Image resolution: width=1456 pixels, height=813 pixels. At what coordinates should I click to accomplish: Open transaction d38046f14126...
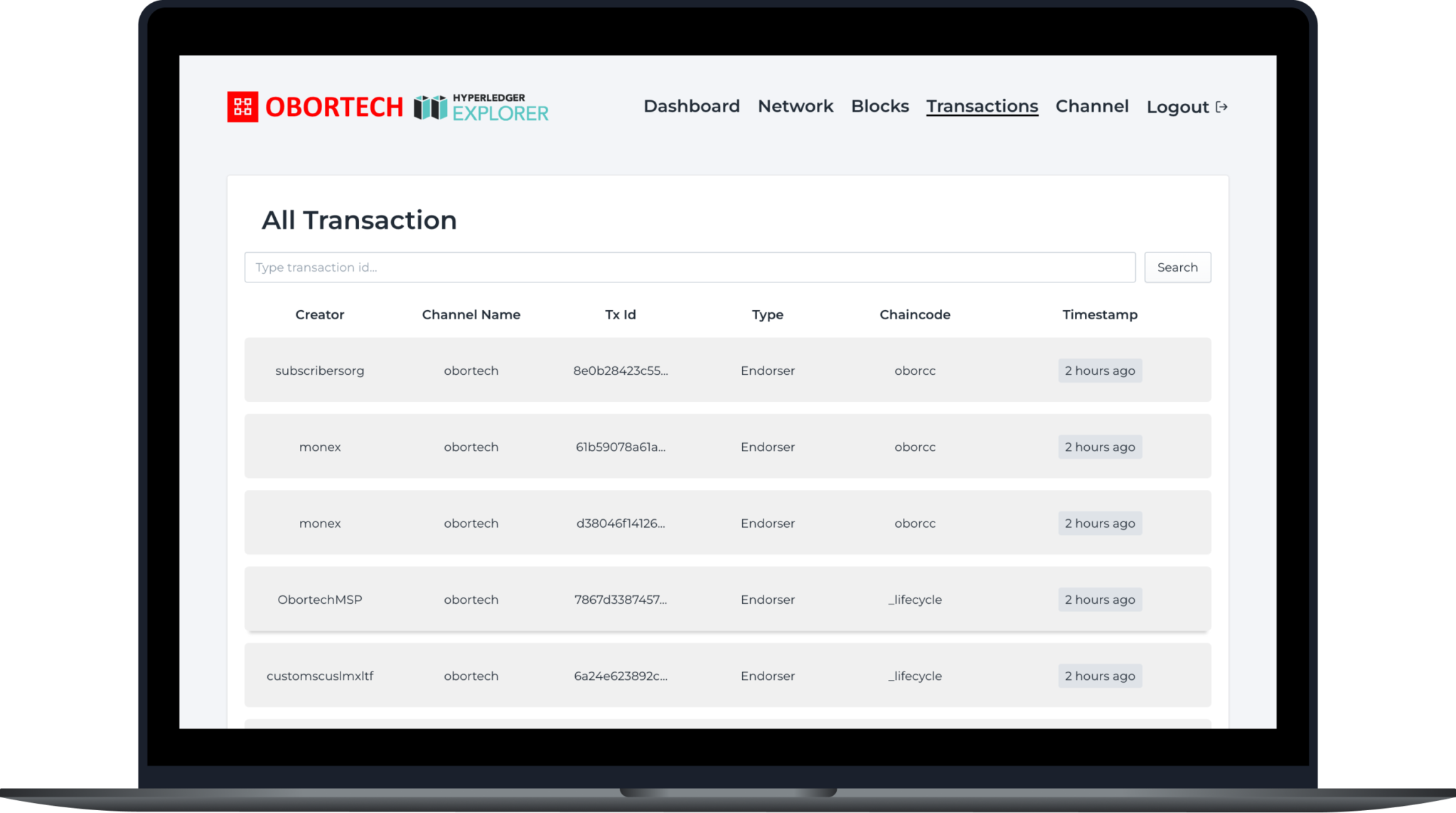click(621, 524)
